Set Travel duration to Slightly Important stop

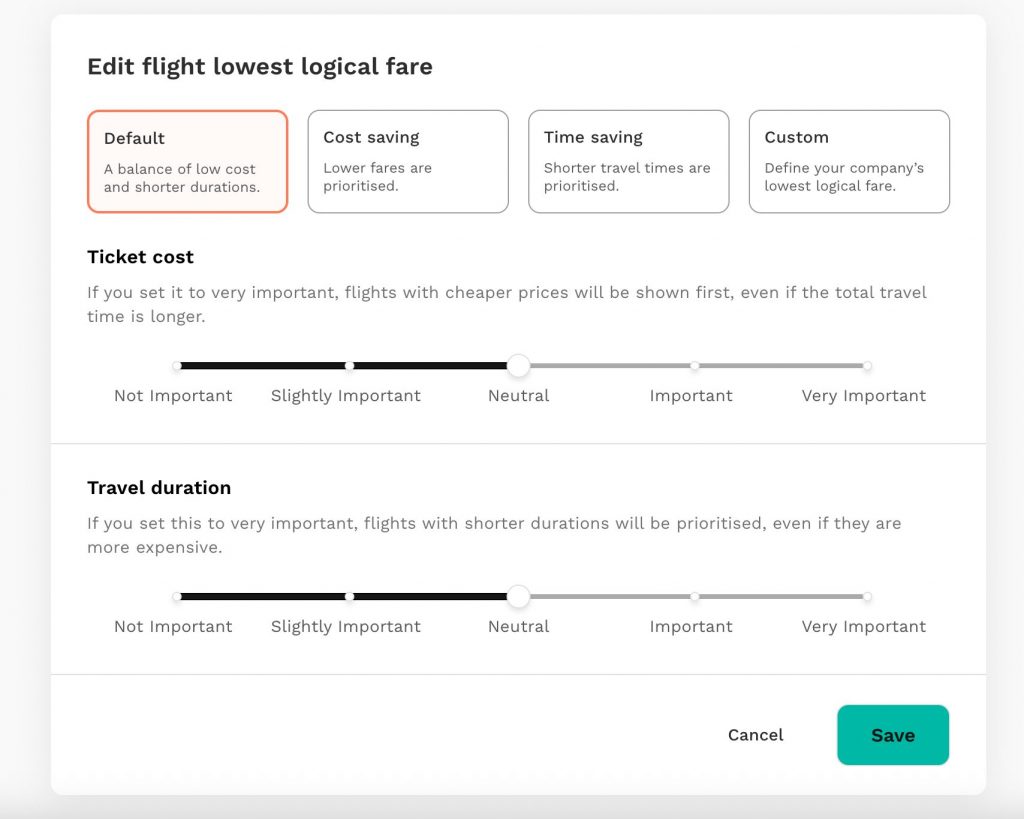pyautogui.click(x=349, y=596)
